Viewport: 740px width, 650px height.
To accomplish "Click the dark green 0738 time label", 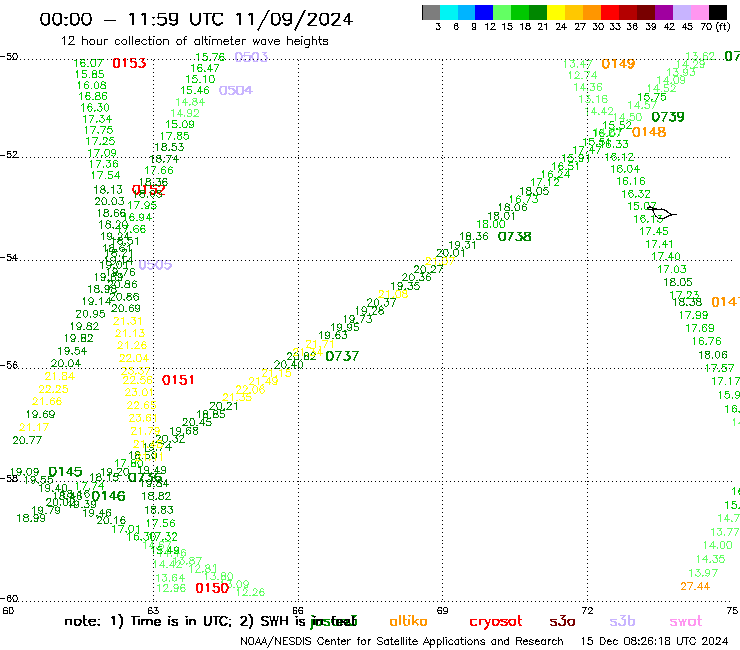I will click(x=514, y=236).
